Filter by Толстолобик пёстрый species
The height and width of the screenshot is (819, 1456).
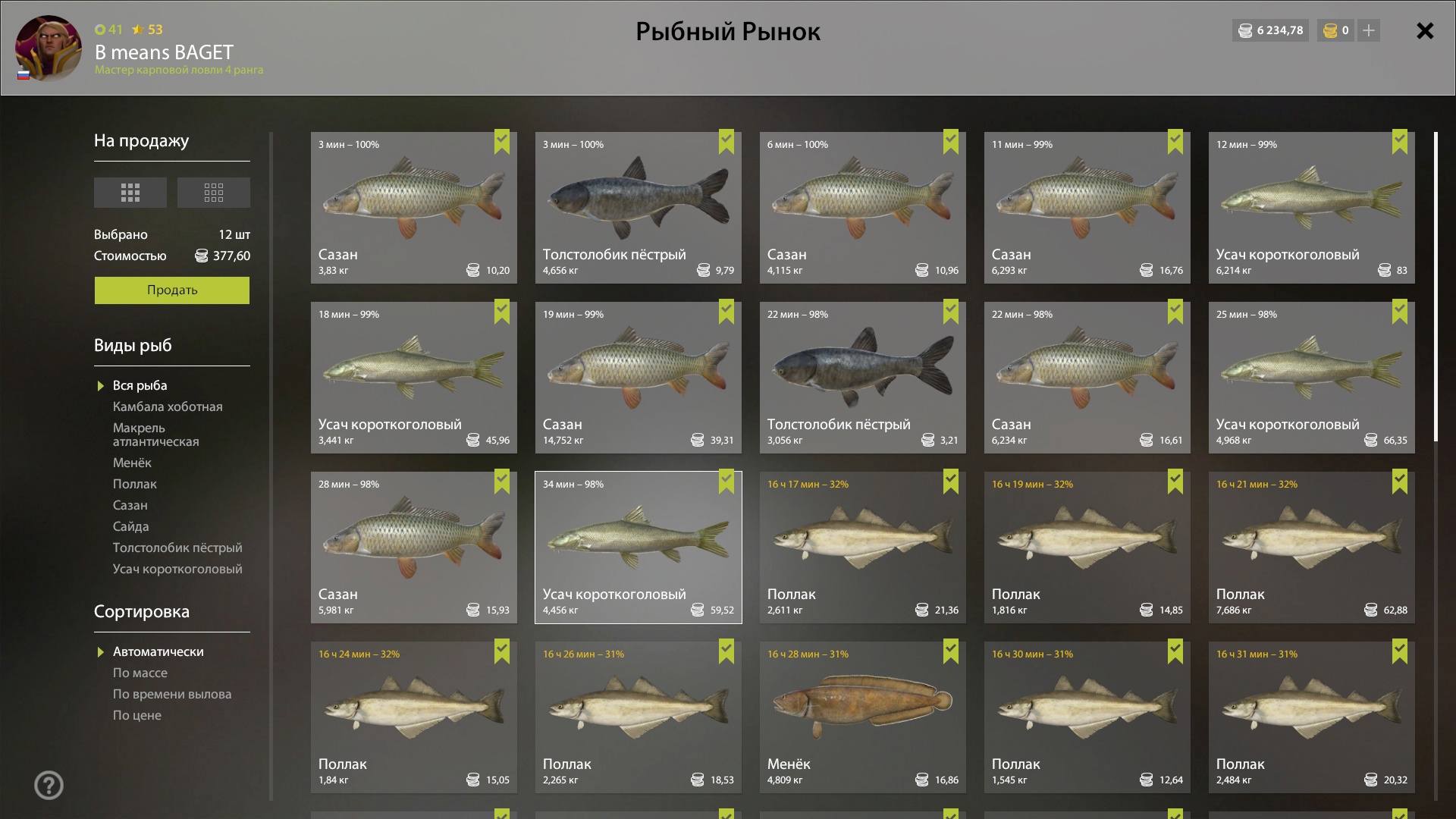point(177,548)
